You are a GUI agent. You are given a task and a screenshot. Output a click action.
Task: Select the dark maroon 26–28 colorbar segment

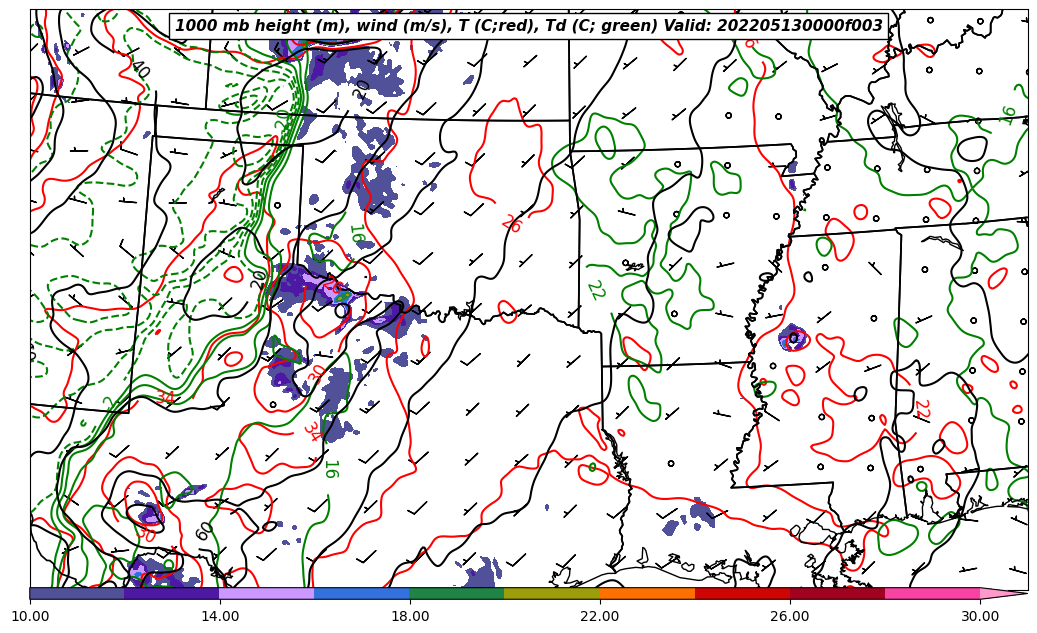click(837, 593)
